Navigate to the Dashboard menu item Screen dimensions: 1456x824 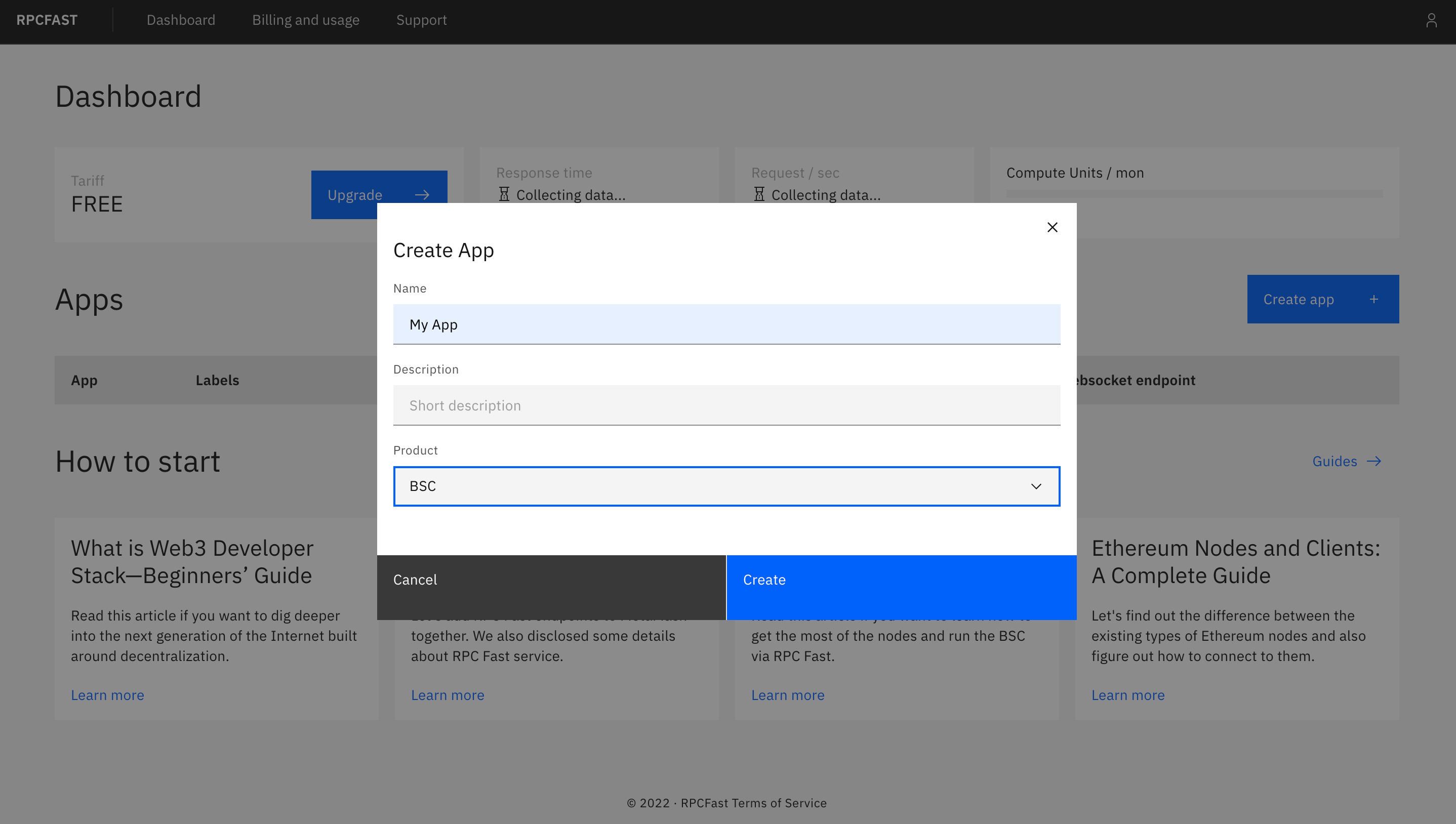tap(181, 20)
